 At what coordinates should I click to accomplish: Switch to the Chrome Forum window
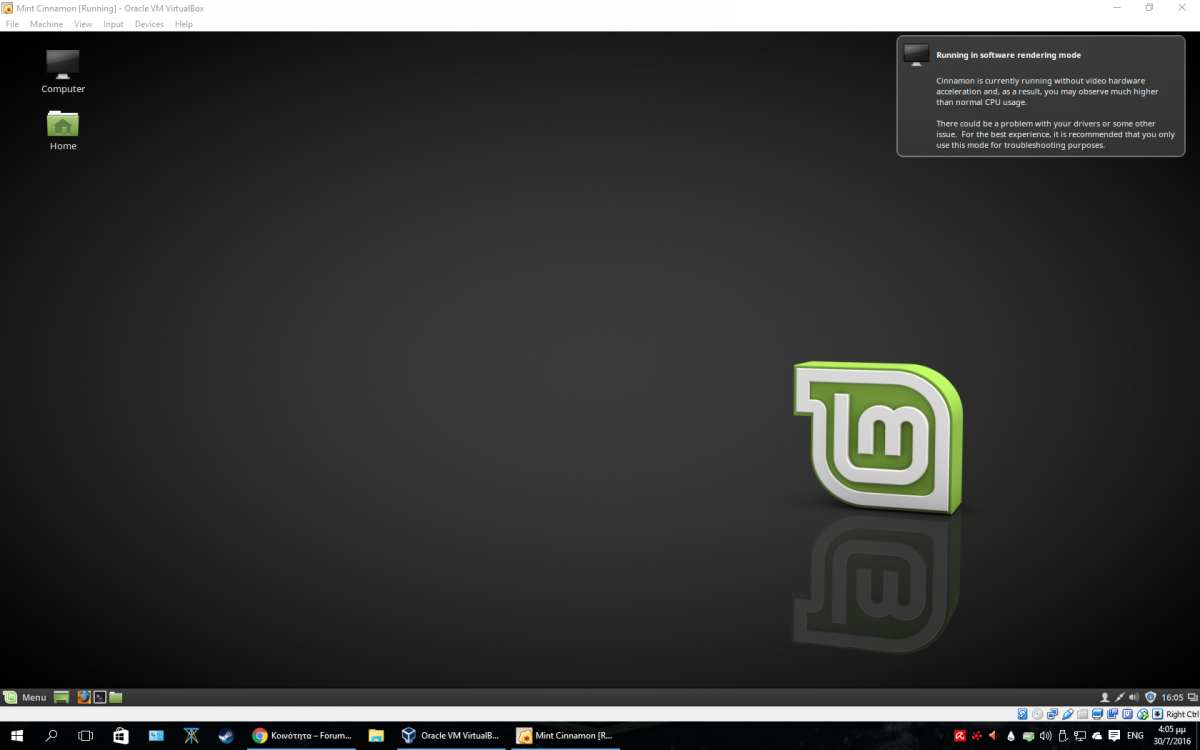pos(302,736)
